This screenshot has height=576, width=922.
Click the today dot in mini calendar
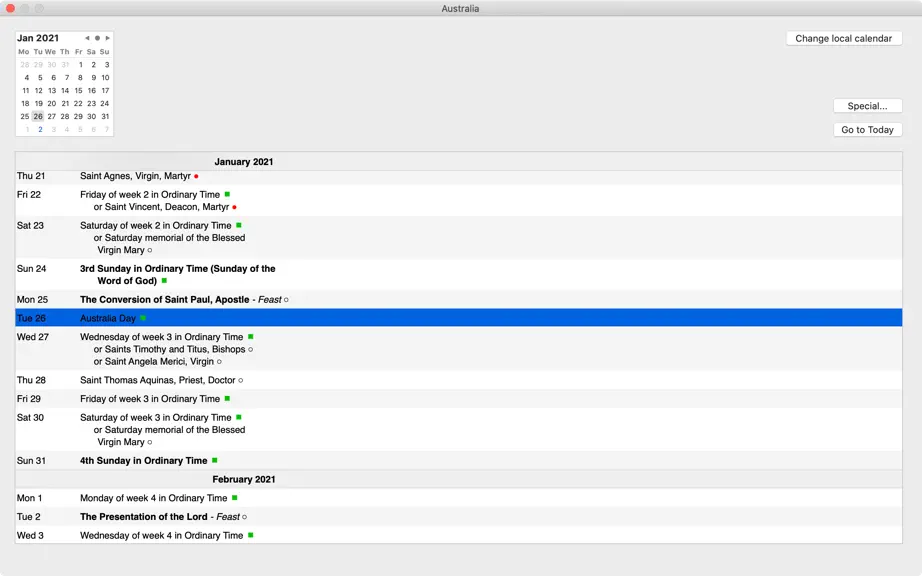(98, 38)
